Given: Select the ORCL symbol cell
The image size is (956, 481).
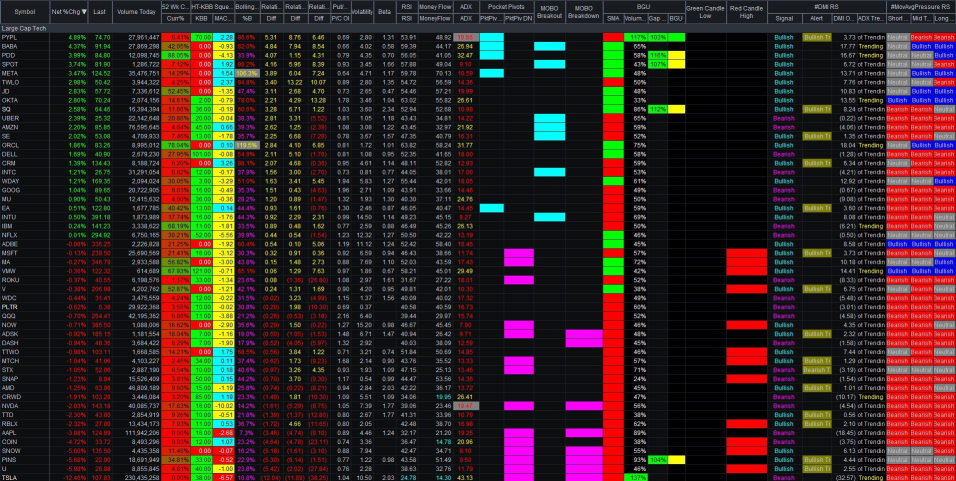Looking at the screenshot, I should [x=24, y=145].
